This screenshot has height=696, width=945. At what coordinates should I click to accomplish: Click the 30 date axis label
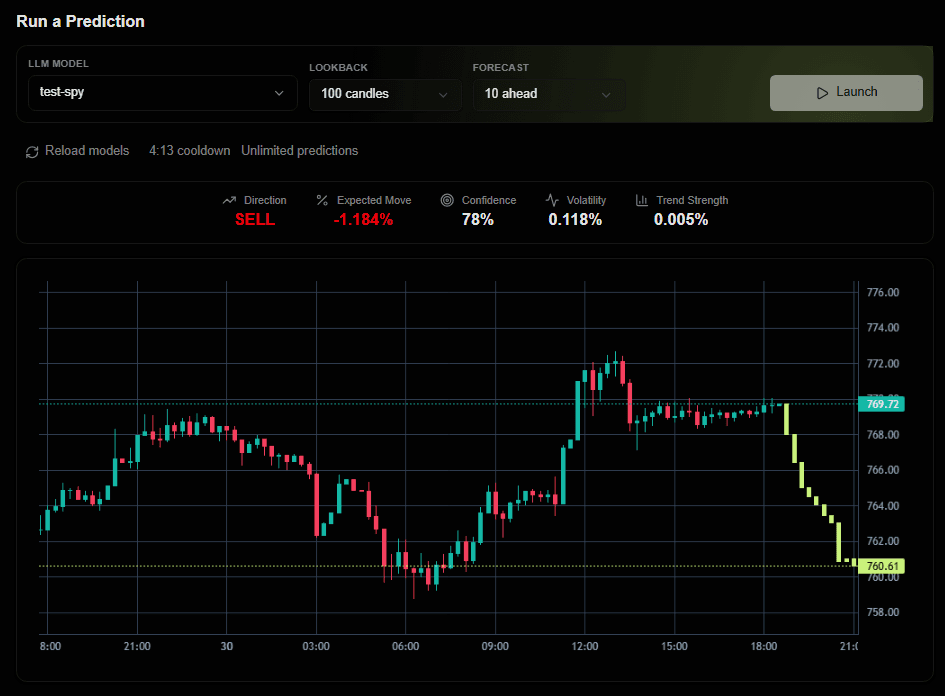click(227, 646)
